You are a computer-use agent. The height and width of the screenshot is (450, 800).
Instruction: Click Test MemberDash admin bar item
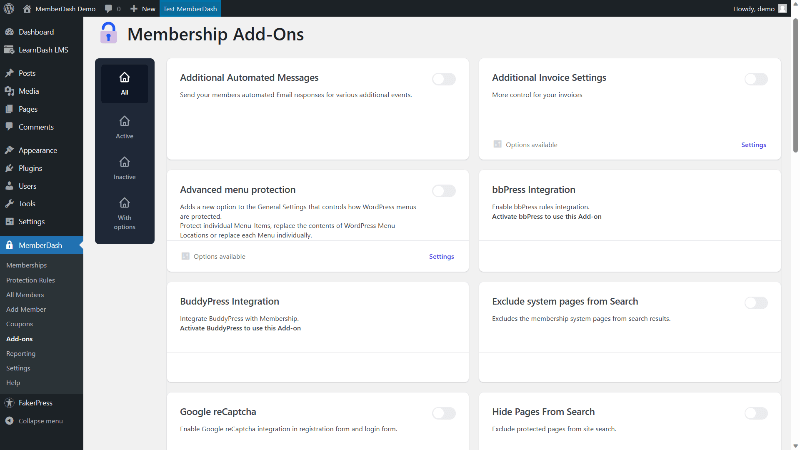[190, 9]
